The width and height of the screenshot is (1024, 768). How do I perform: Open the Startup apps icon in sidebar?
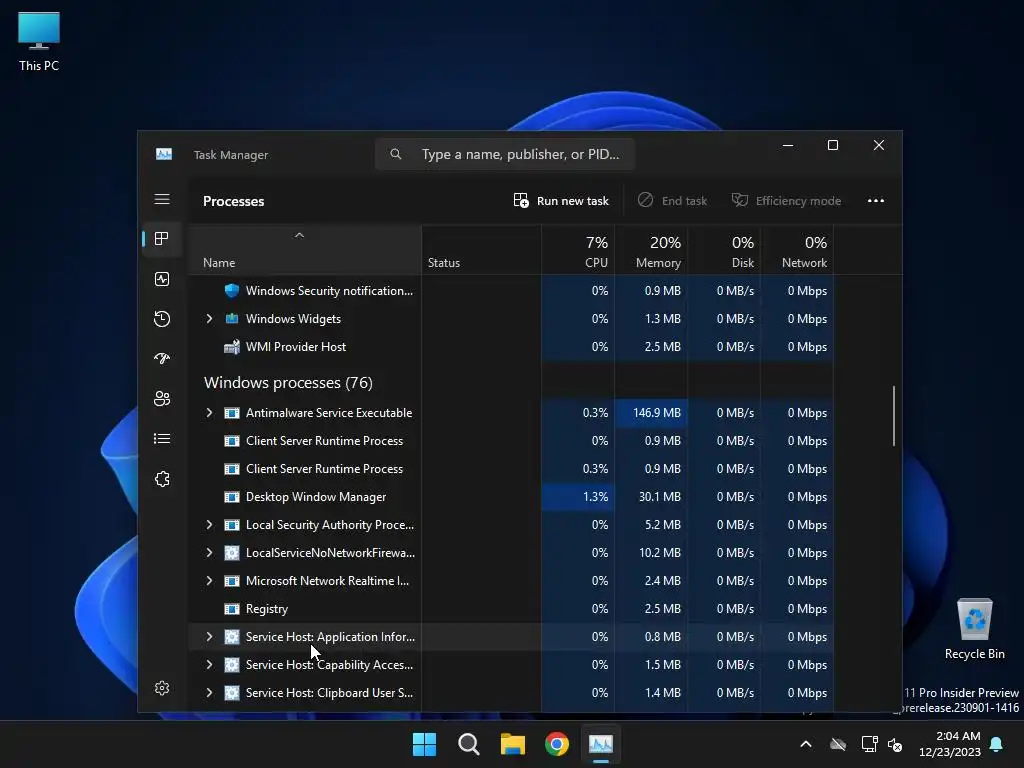[x=162, y=359]
